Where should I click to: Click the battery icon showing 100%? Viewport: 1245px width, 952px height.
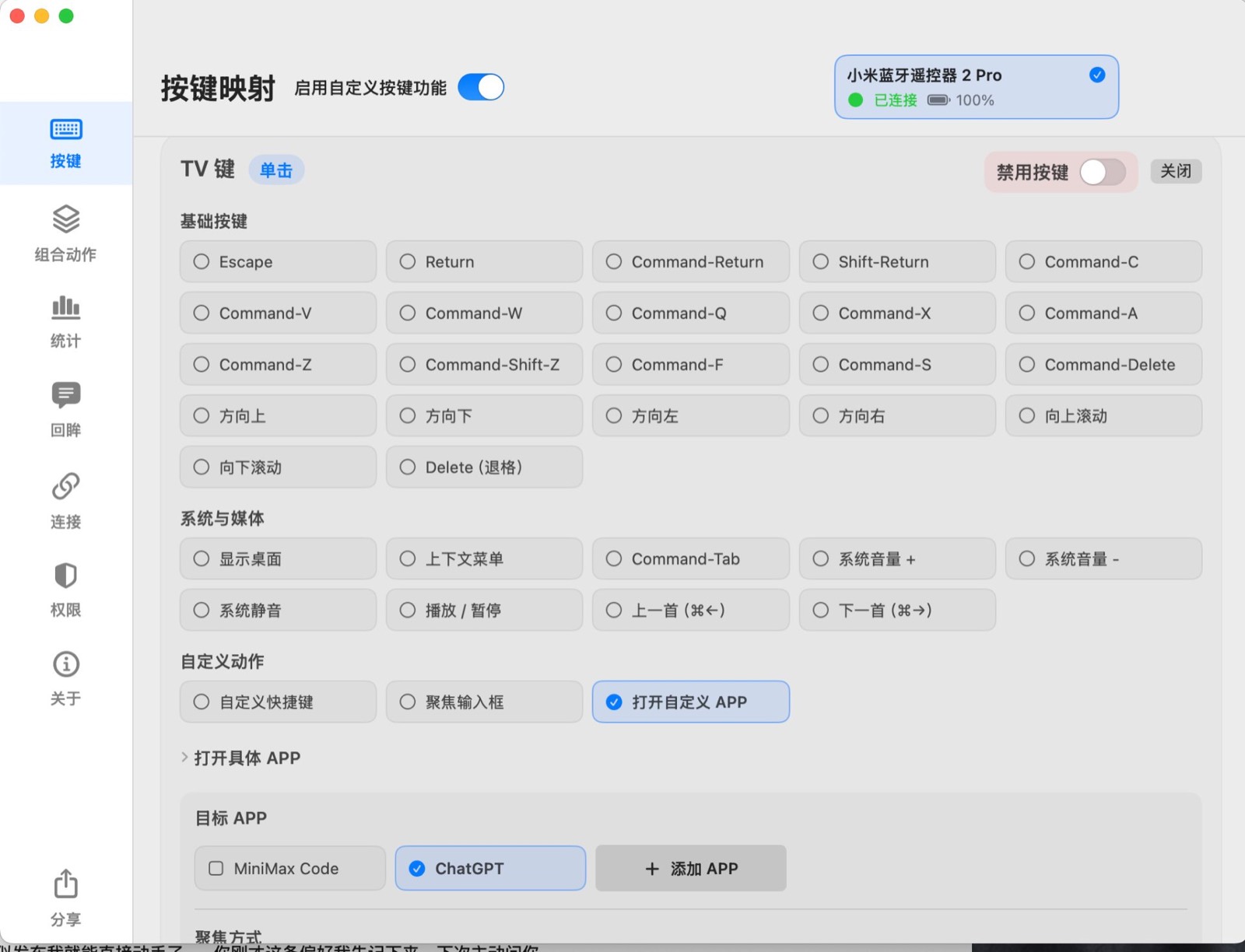pyautogui.click(x=938, y=100)
